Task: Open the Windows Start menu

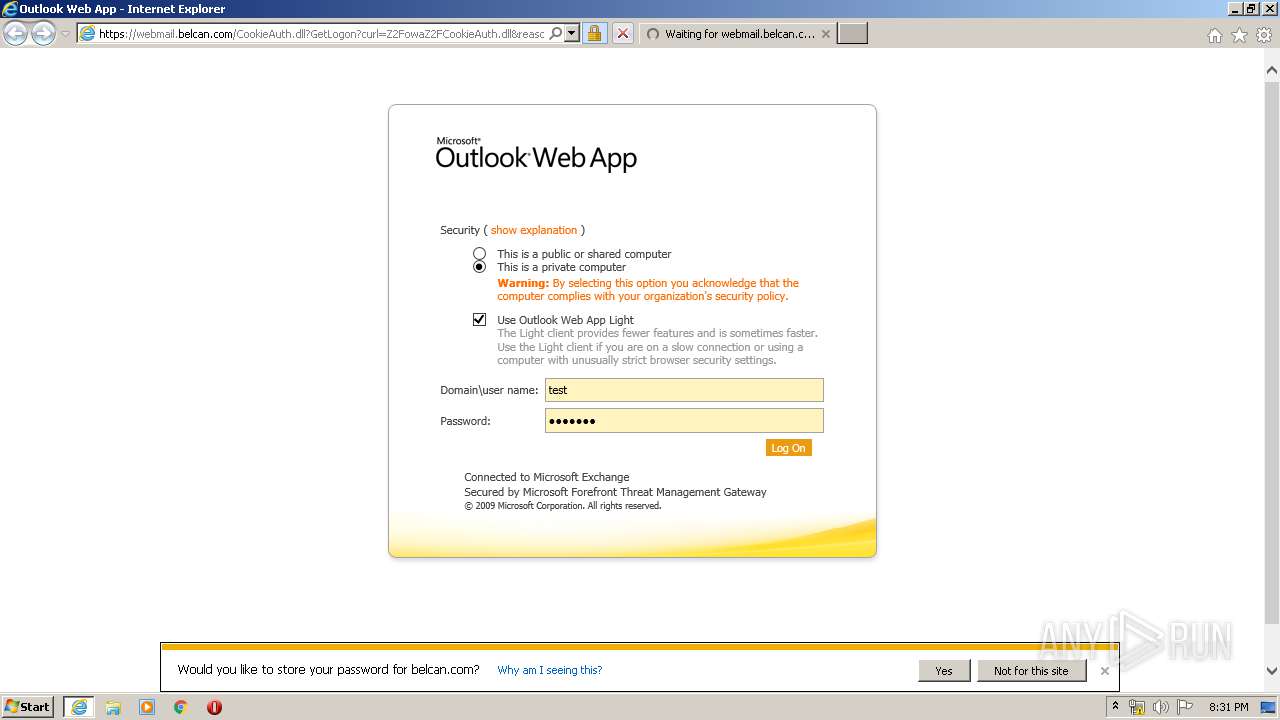Action: pyautogui.click(x=28, y=707)
